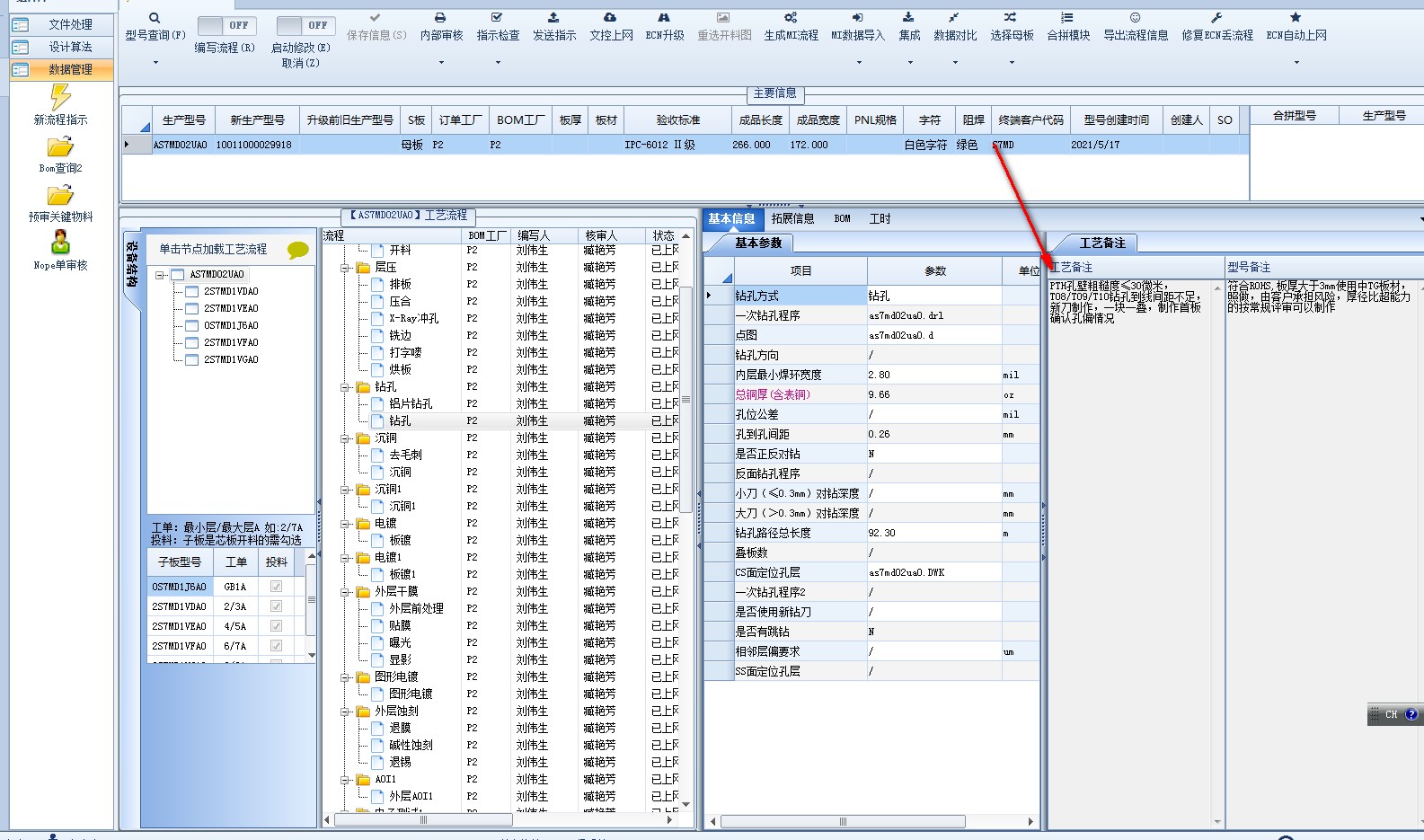Click the blue help icon beside CH
The width and height of the screenshot is (1424, 840).
click(x=1411, y=715)
